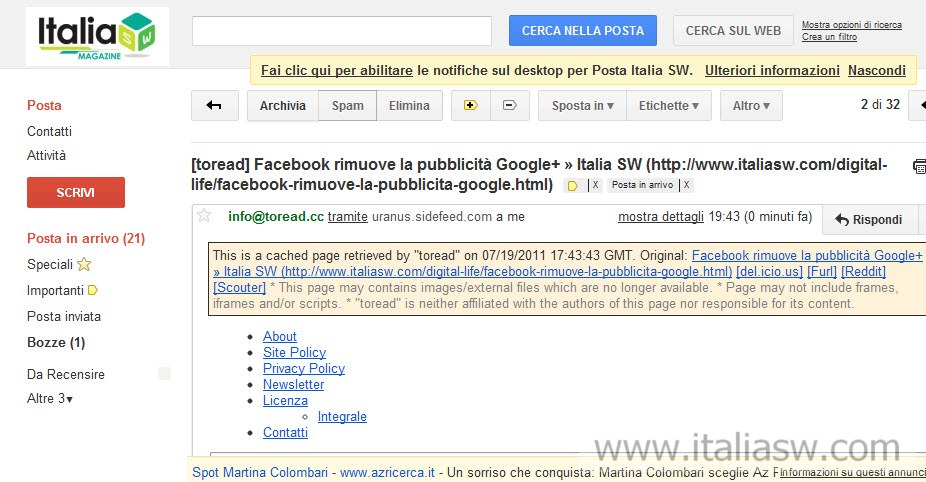Click the Archivia button
The width and height of the screenshot is (926, 482).
point(283,106)
